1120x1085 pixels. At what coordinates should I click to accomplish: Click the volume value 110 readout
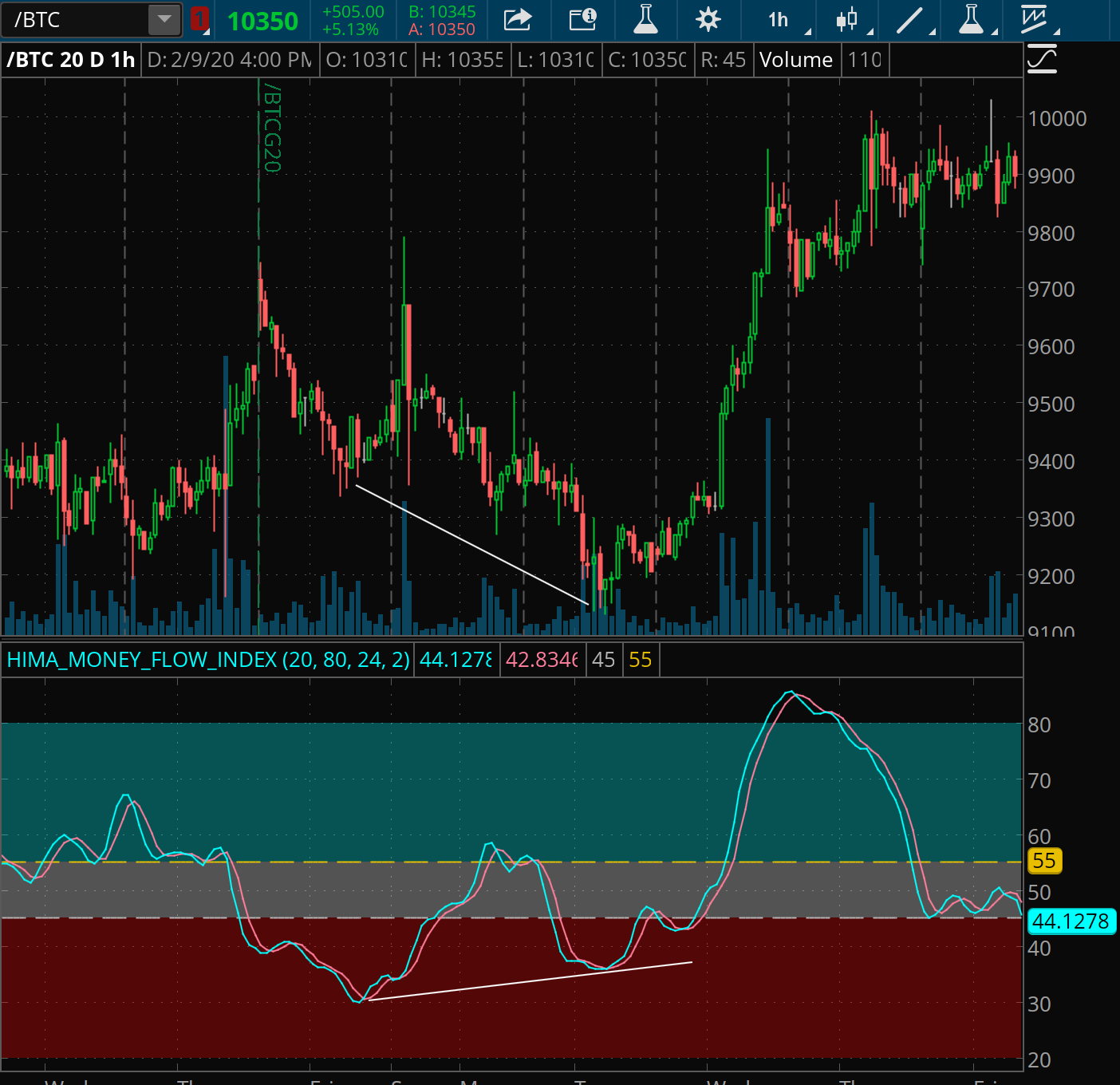point(865,60)
